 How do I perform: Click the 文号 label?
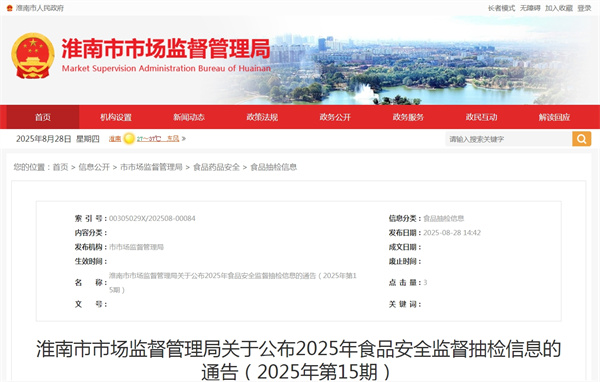[x=91, y=304]
